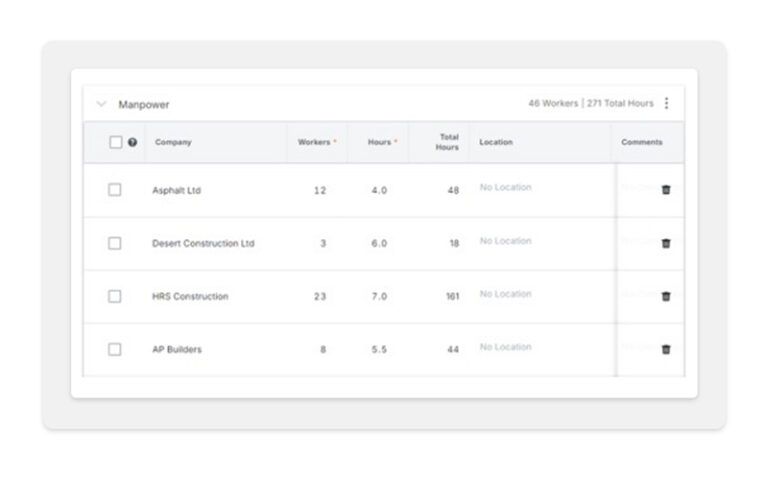The height and width of the screenshot is (480, 768).
Task: Delete the Asphalt Ltd row with trash icon
Action: [666, 190]
